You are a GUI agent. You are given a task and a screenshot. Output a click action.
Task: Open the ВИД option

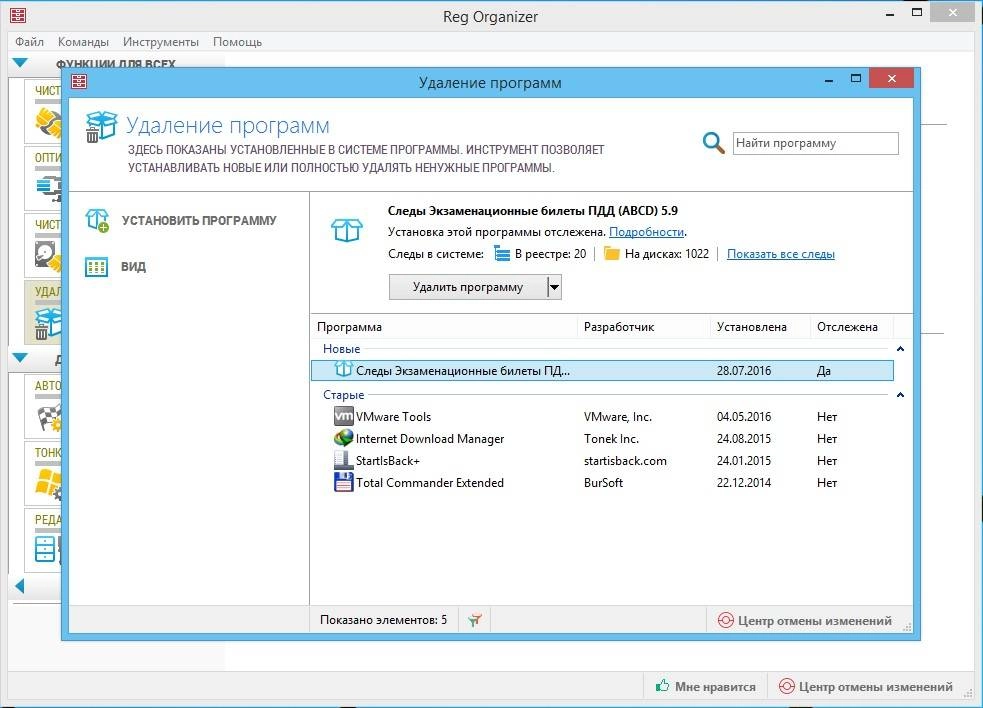coord(134,267)
